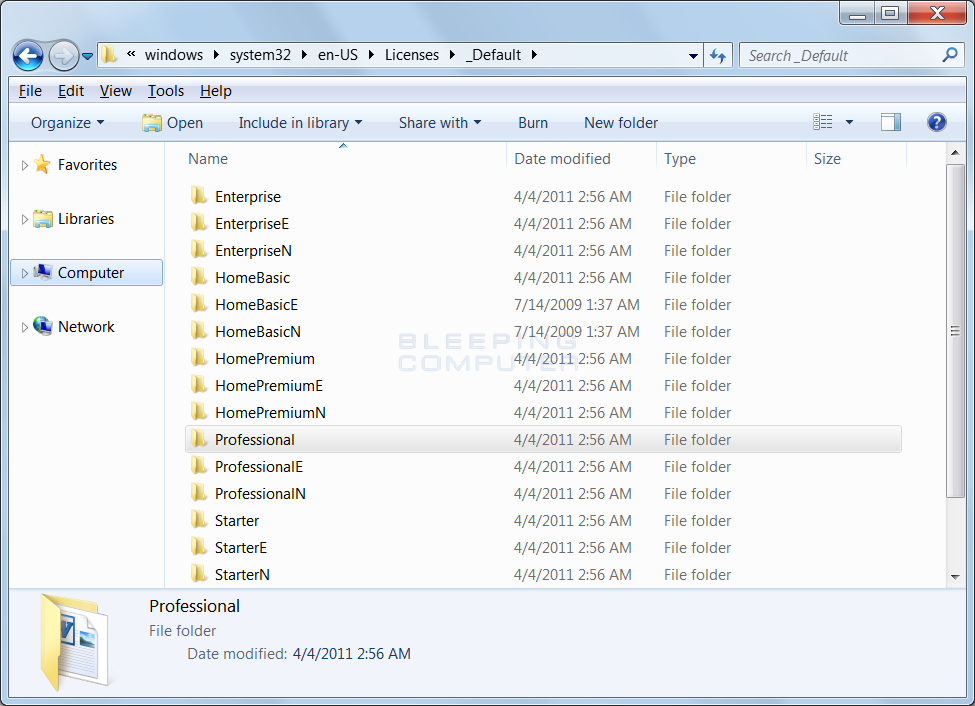Screen dimensions: 975x706
Task: Select the HomeBasicN folder icon
Action: (199, 330)
